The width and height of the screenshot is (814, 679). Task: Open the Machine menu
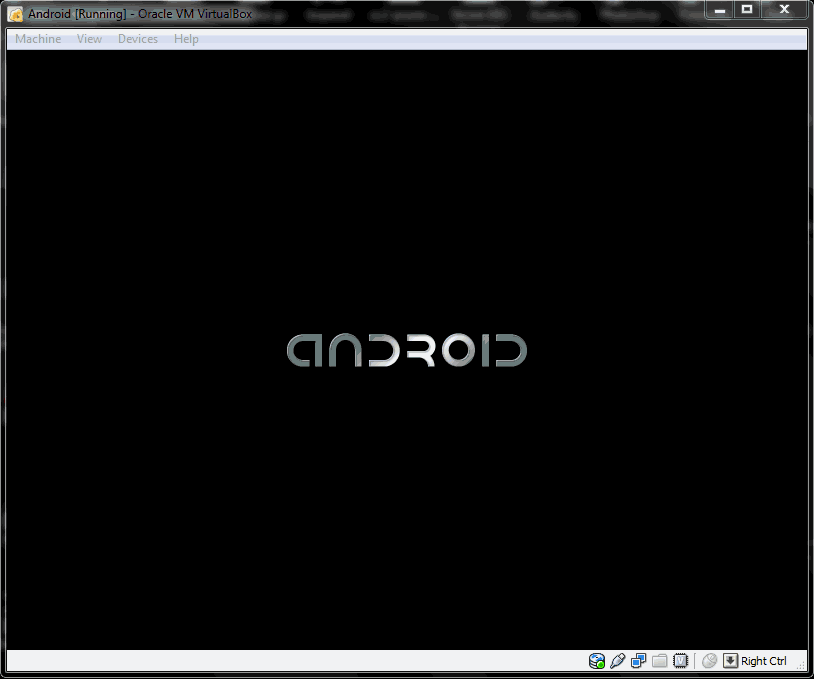pos(38,39)
